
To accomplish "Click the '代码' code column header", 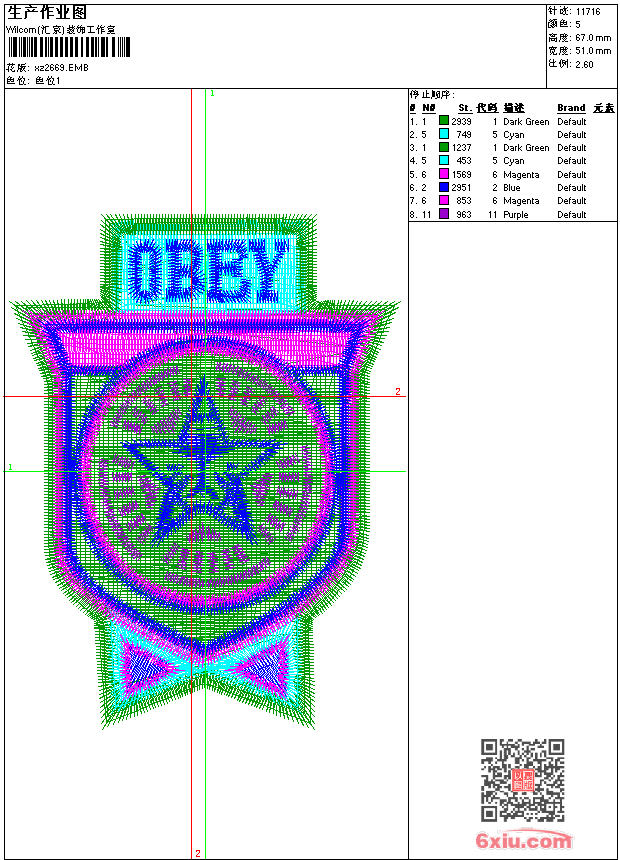I will [487, 108].
